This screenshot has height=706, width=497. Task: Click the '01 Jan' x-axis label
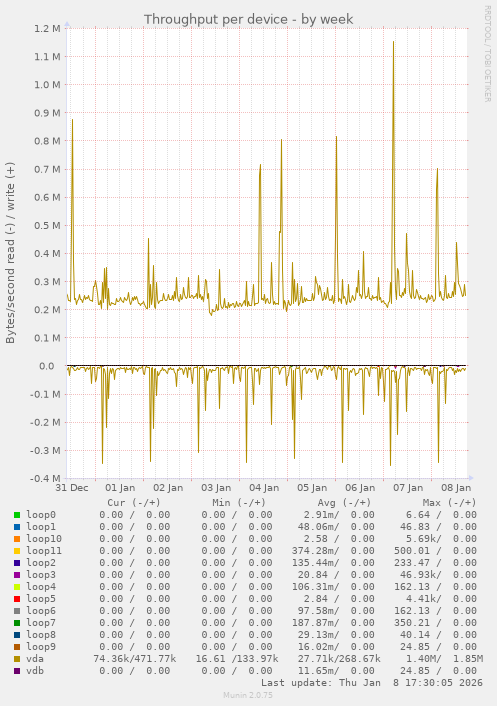(120, 488)
